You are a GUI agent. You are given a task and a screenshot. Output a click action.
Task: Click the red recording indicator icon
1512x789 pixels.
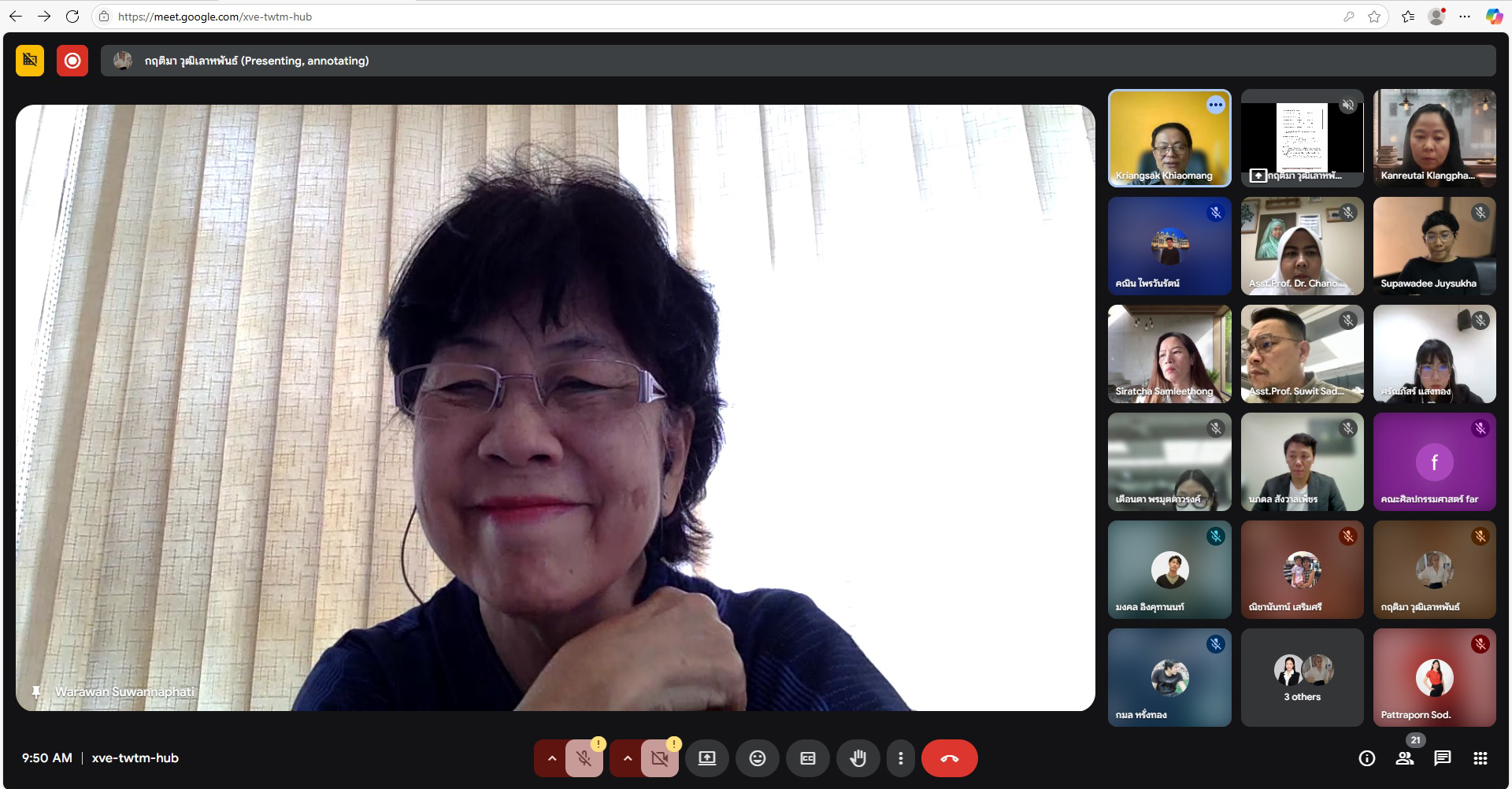[x=72, y=61]
